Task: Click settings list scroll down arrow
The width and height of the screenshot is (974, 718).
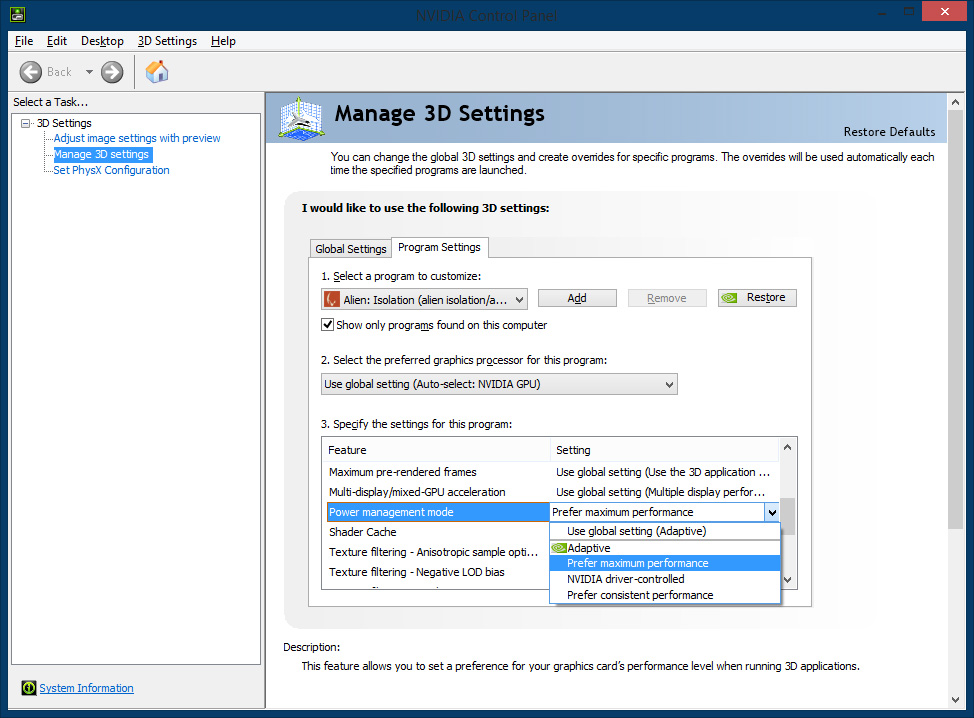Action: click(x=787, y=579)
